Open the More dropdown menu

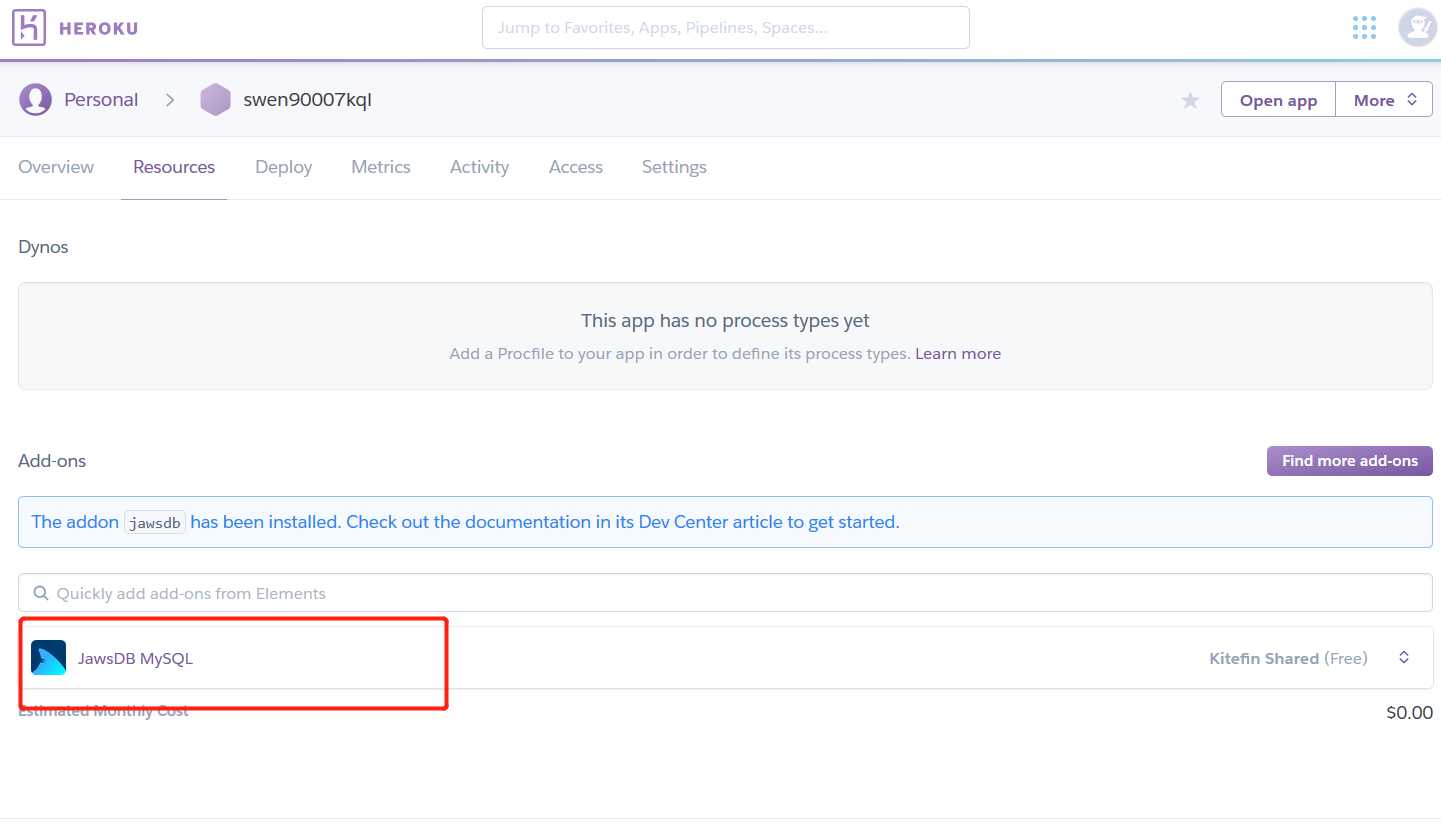[x=1384, y=100]
